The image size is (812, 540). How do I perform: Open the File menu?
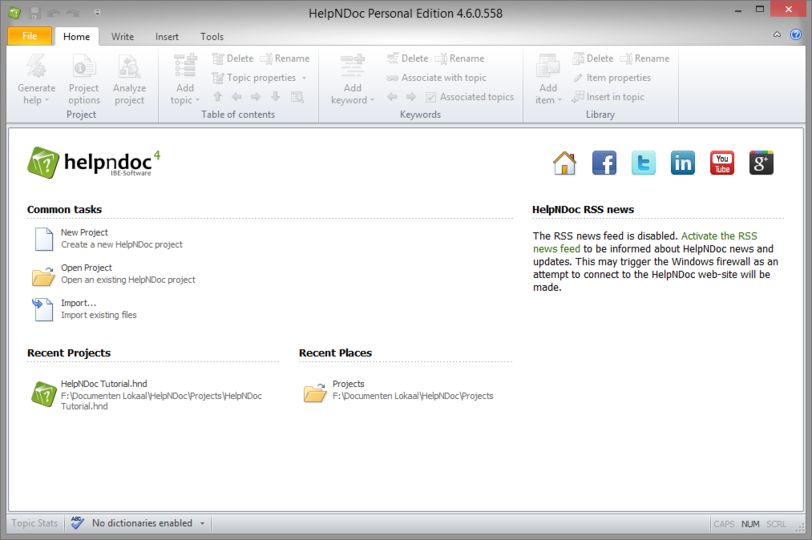click(x=30, y=36)
